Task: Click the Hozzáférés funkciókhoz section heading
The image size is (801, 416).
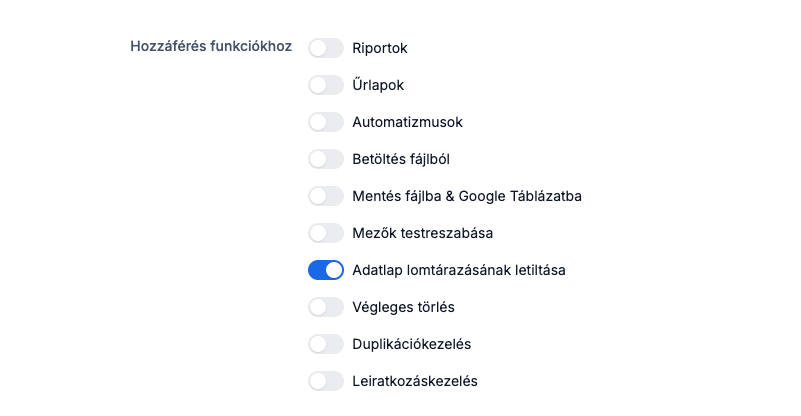Action: pos(211,46)
